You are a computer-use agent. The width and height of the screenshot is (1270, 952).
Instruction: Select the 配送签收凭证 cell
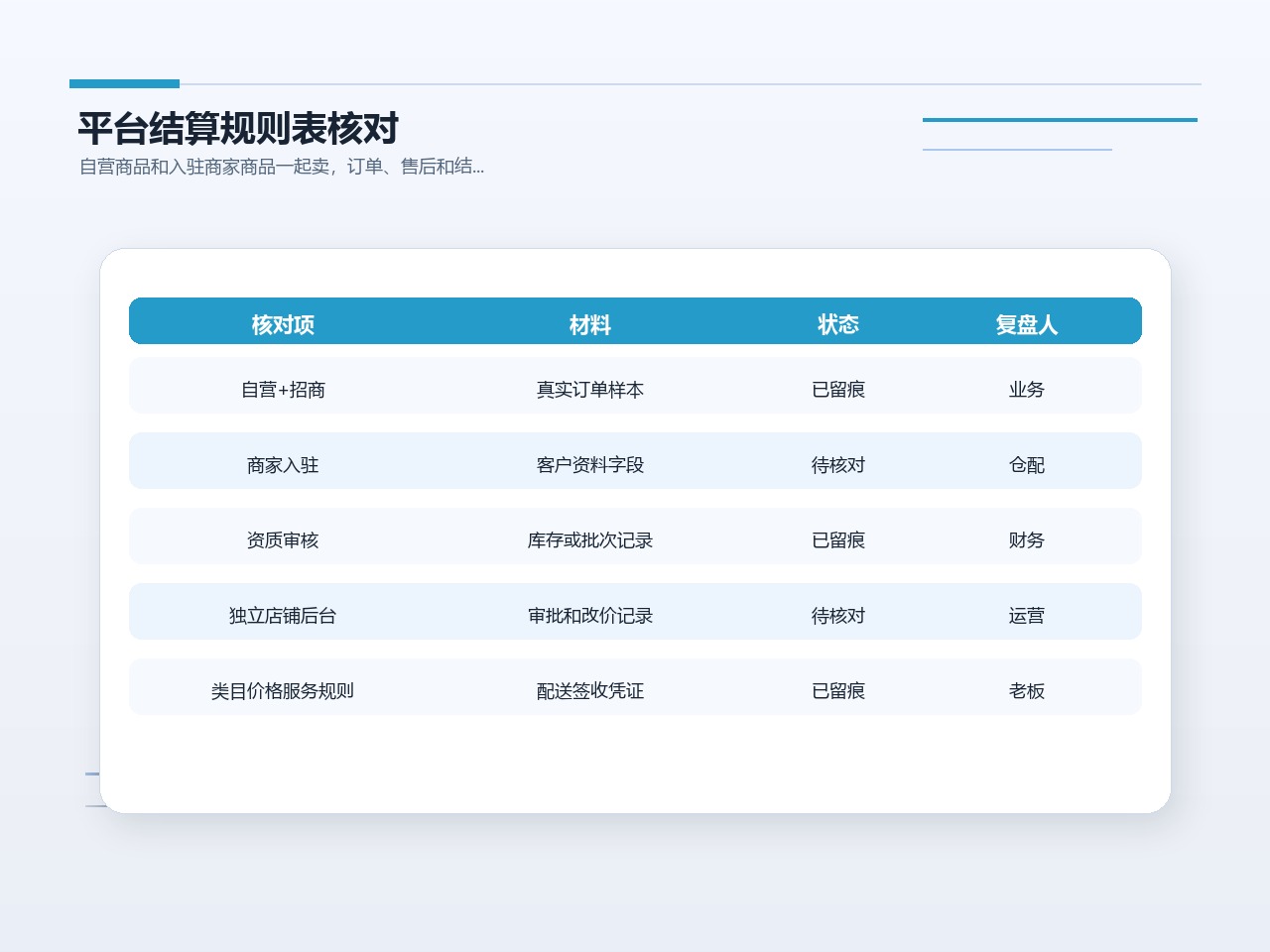(x=590, y=691)
